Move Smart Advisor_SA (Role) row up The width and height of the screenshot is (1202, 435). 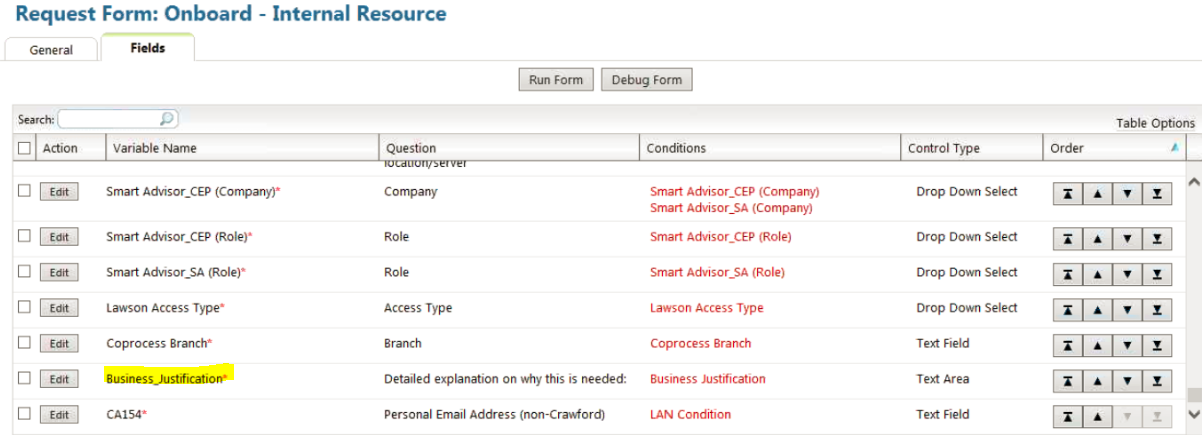(x=1097, y=273)
